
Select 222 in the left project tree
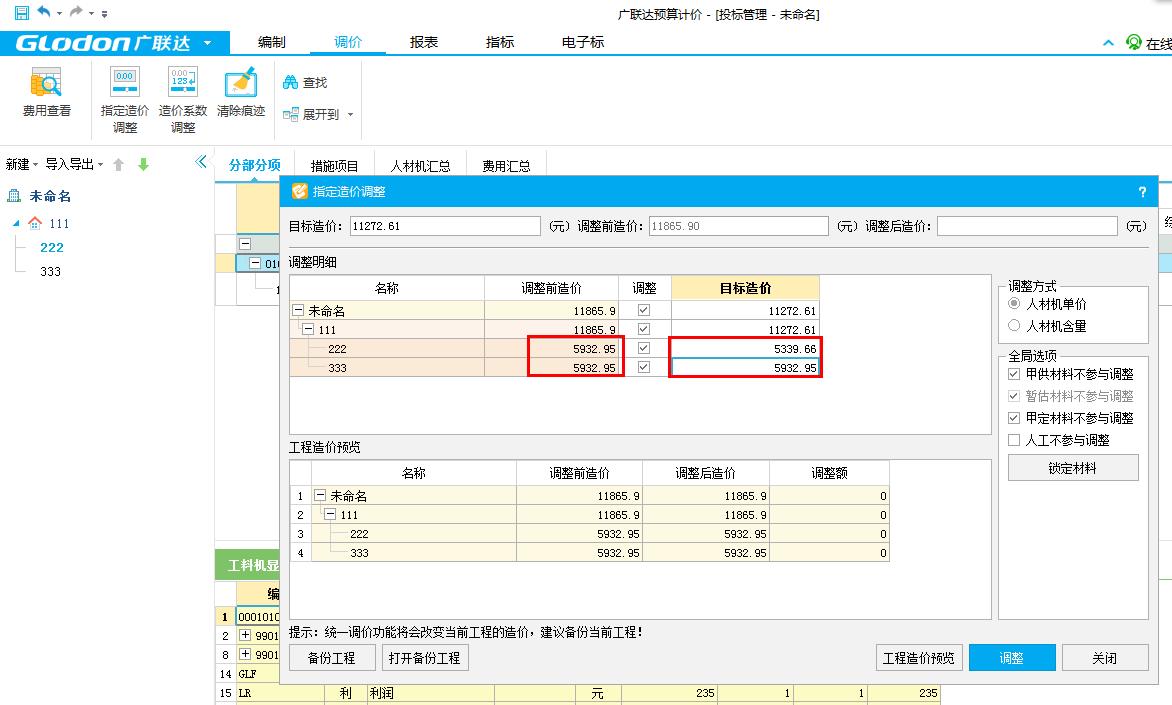(52, 247)
